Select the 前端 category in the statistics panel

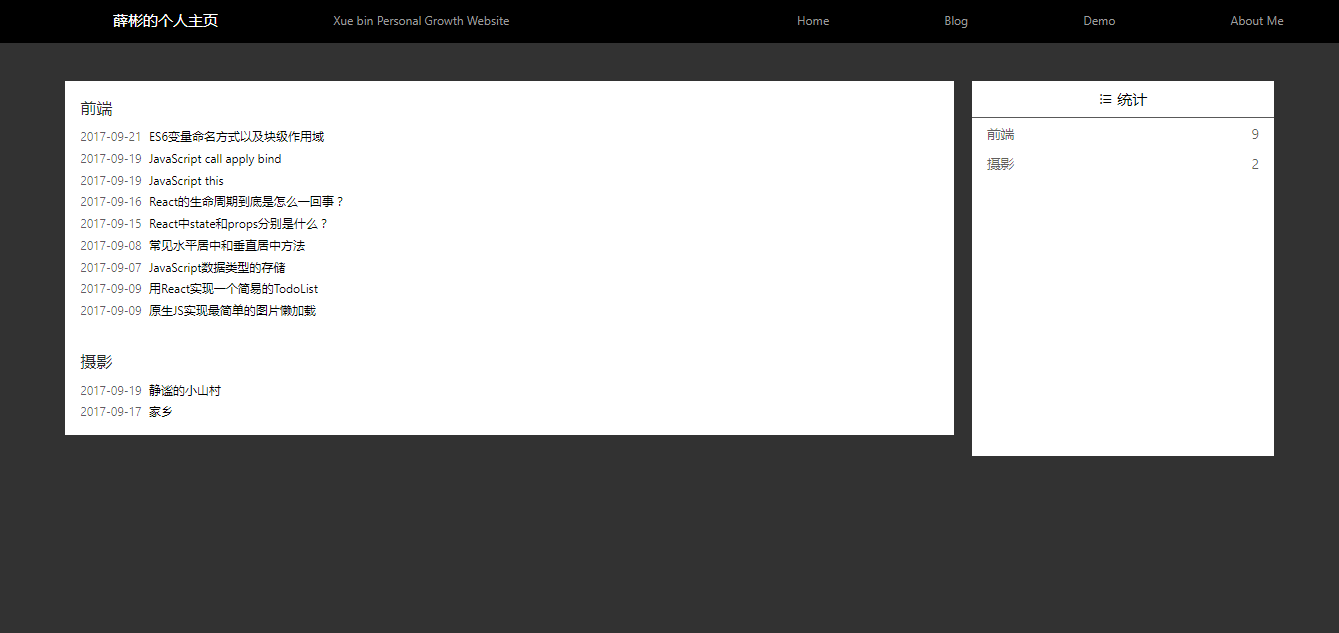pos(1000,135)
